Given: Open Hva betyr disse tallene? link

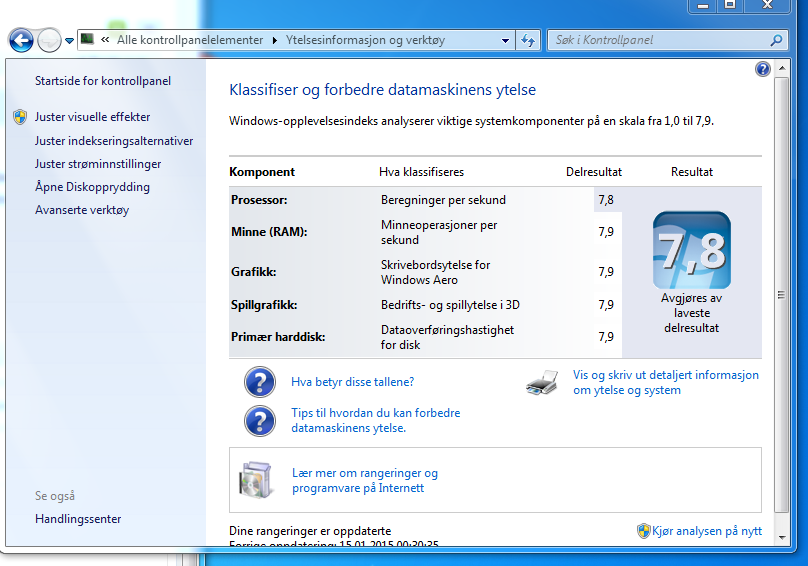Looking at the screenshot, I should point(352,382).
